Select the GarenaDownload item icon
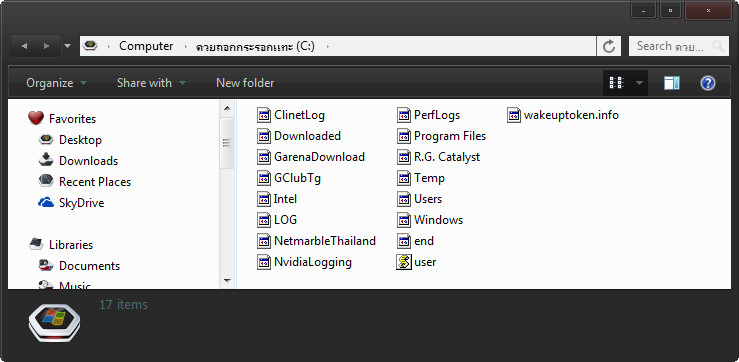The width and height of the screenshot is (739, 362). (264, 157)
